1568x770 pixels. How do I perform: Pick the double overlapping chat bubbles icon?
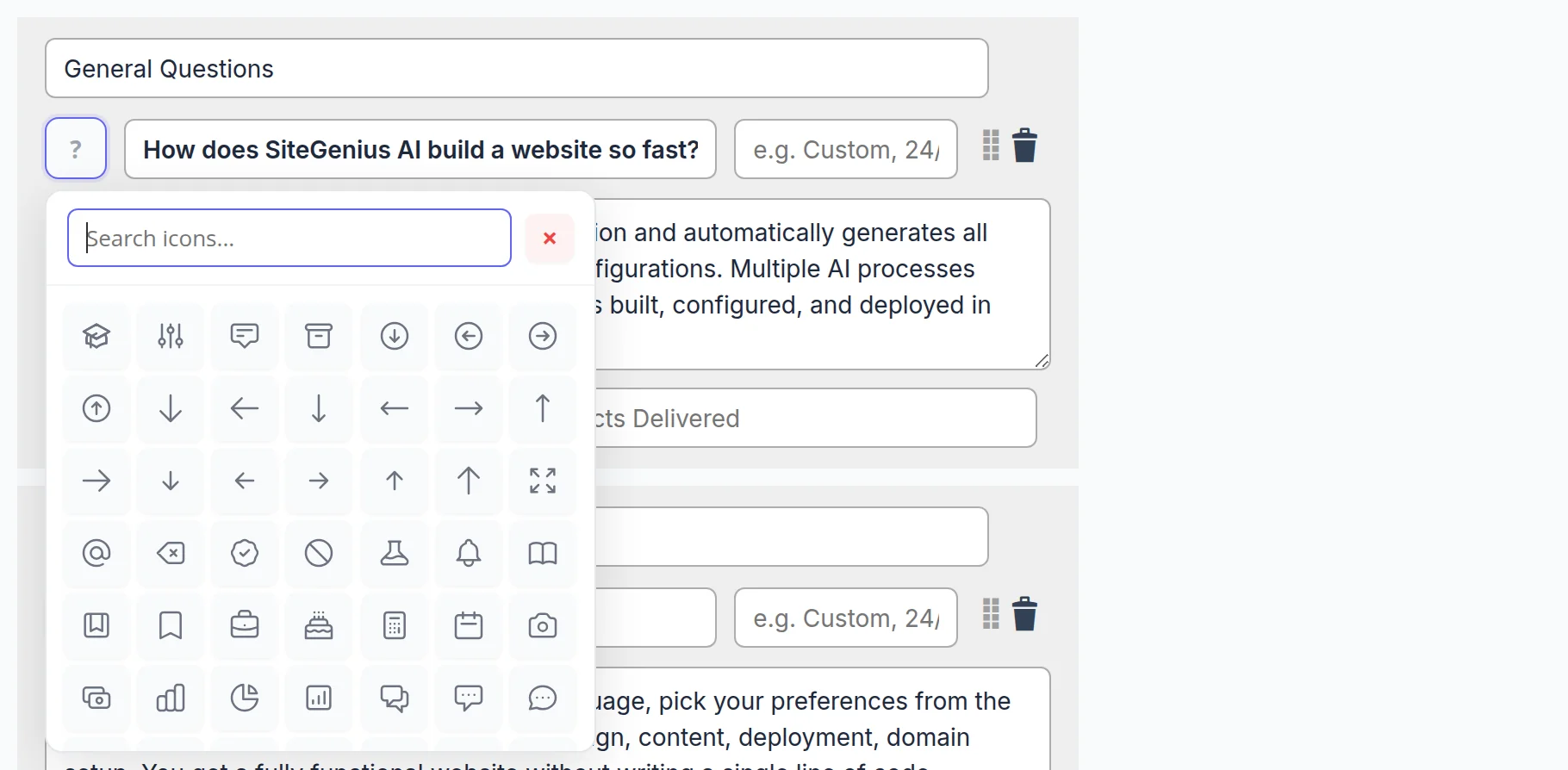[395, 698]
